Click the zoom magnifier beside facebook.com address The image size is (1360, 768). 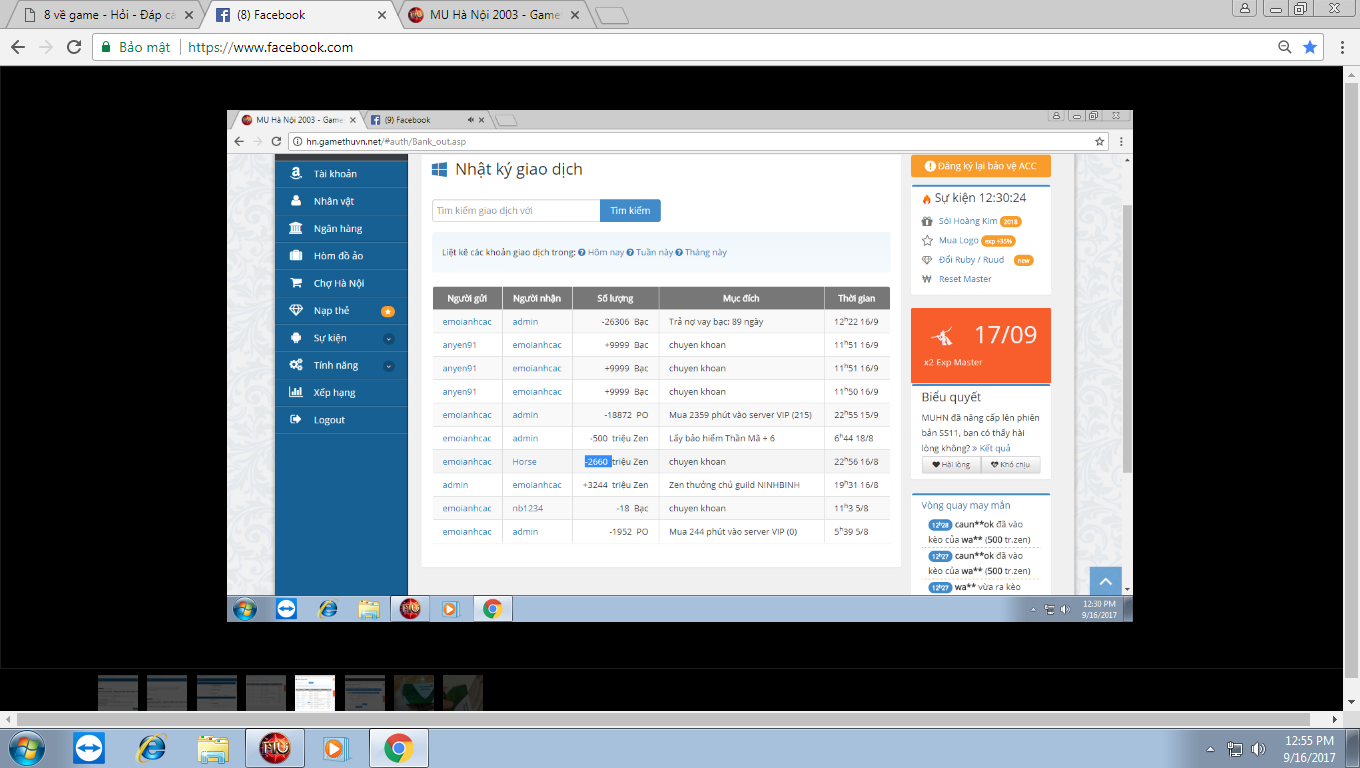pos(1285,47)
